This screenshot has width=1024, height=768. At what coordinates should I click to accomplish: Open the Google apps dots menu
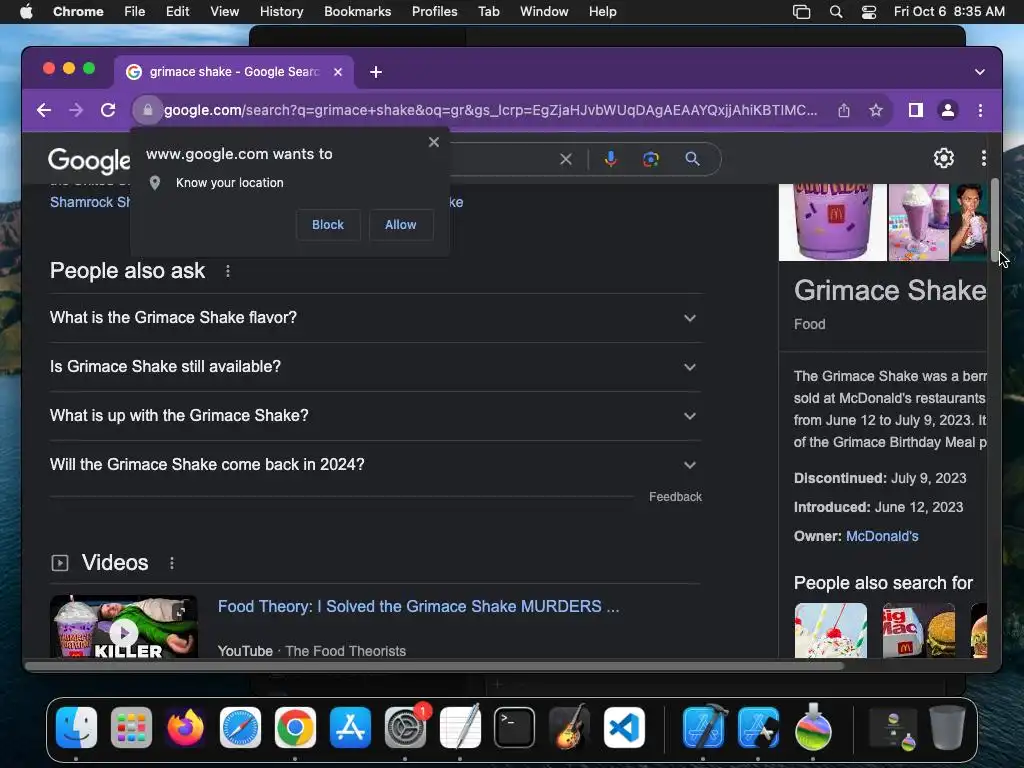[x=984, y=157]
